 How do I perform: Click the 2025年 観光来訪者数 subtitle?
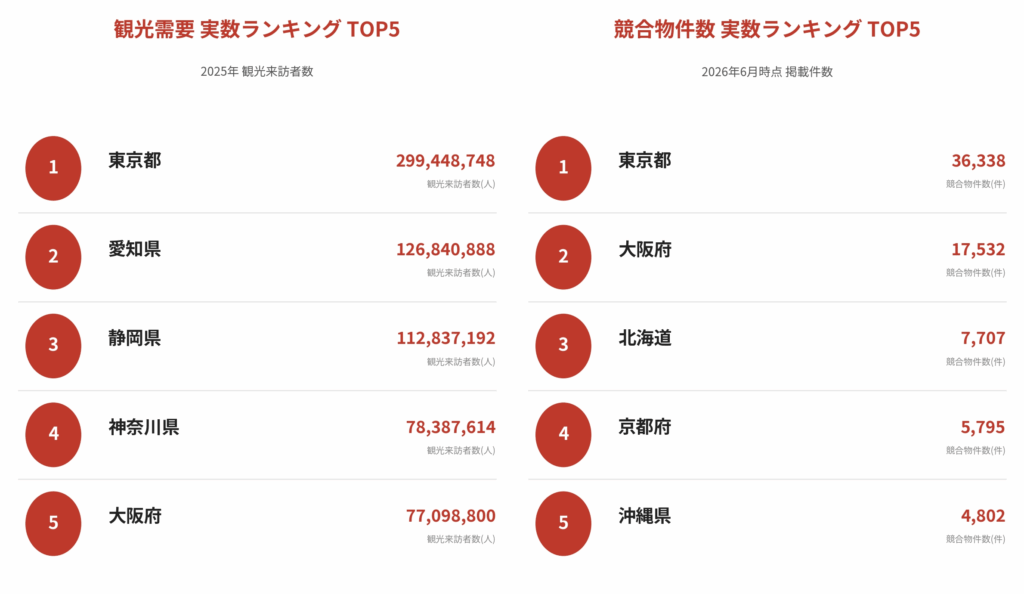[257, 72]
